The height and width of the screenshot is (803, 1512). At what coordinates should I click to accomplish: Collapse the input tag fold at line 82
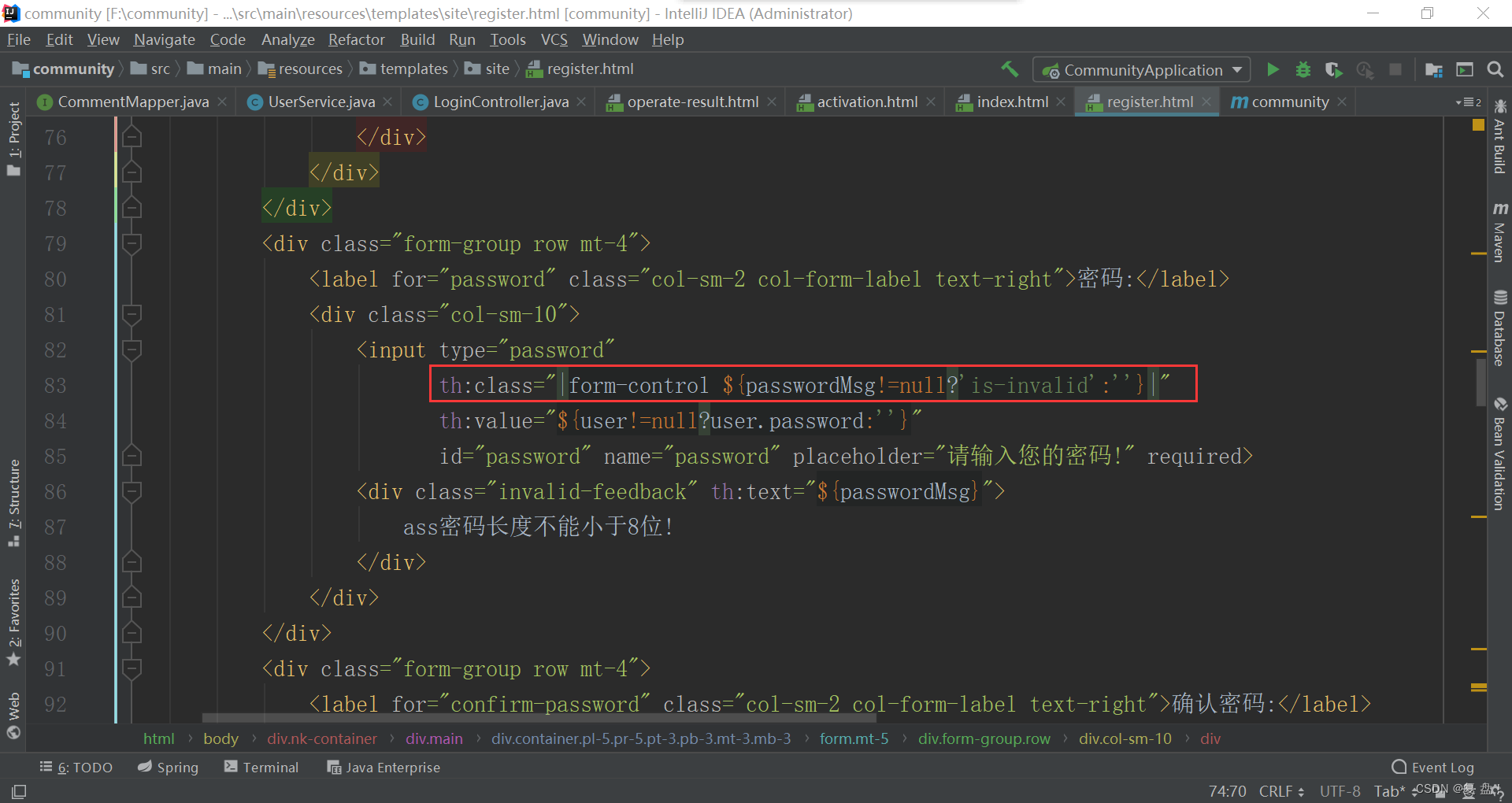click(132, 350)
